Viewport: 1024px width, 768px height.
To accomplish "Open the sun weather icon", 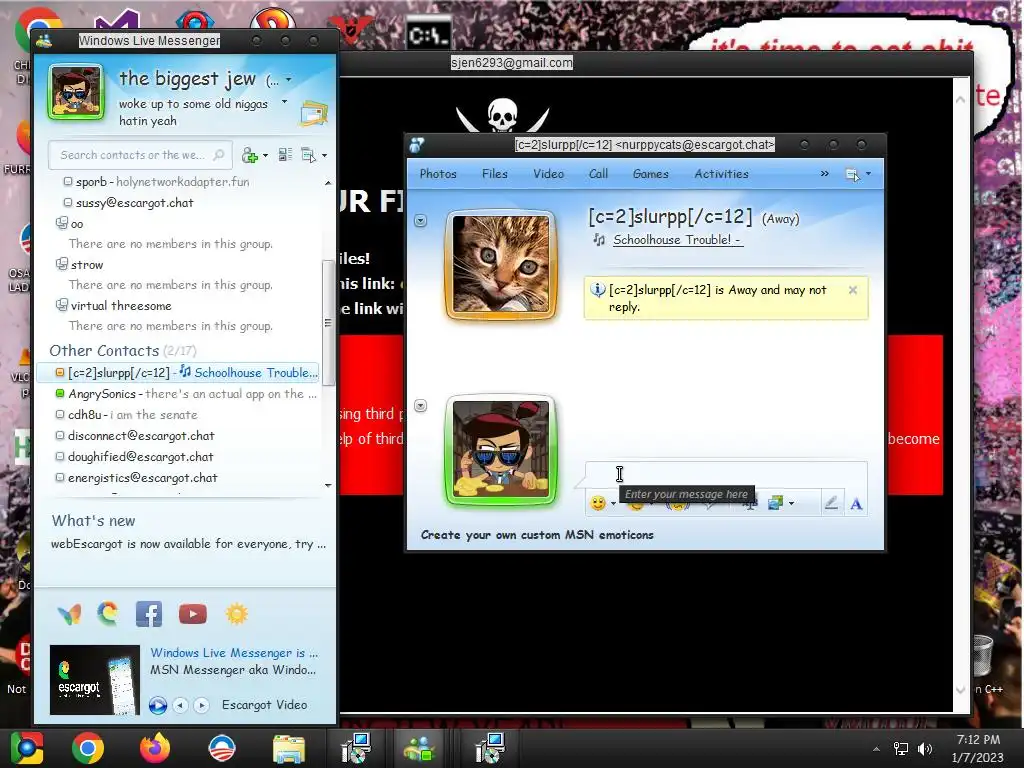I will (236, 614).
